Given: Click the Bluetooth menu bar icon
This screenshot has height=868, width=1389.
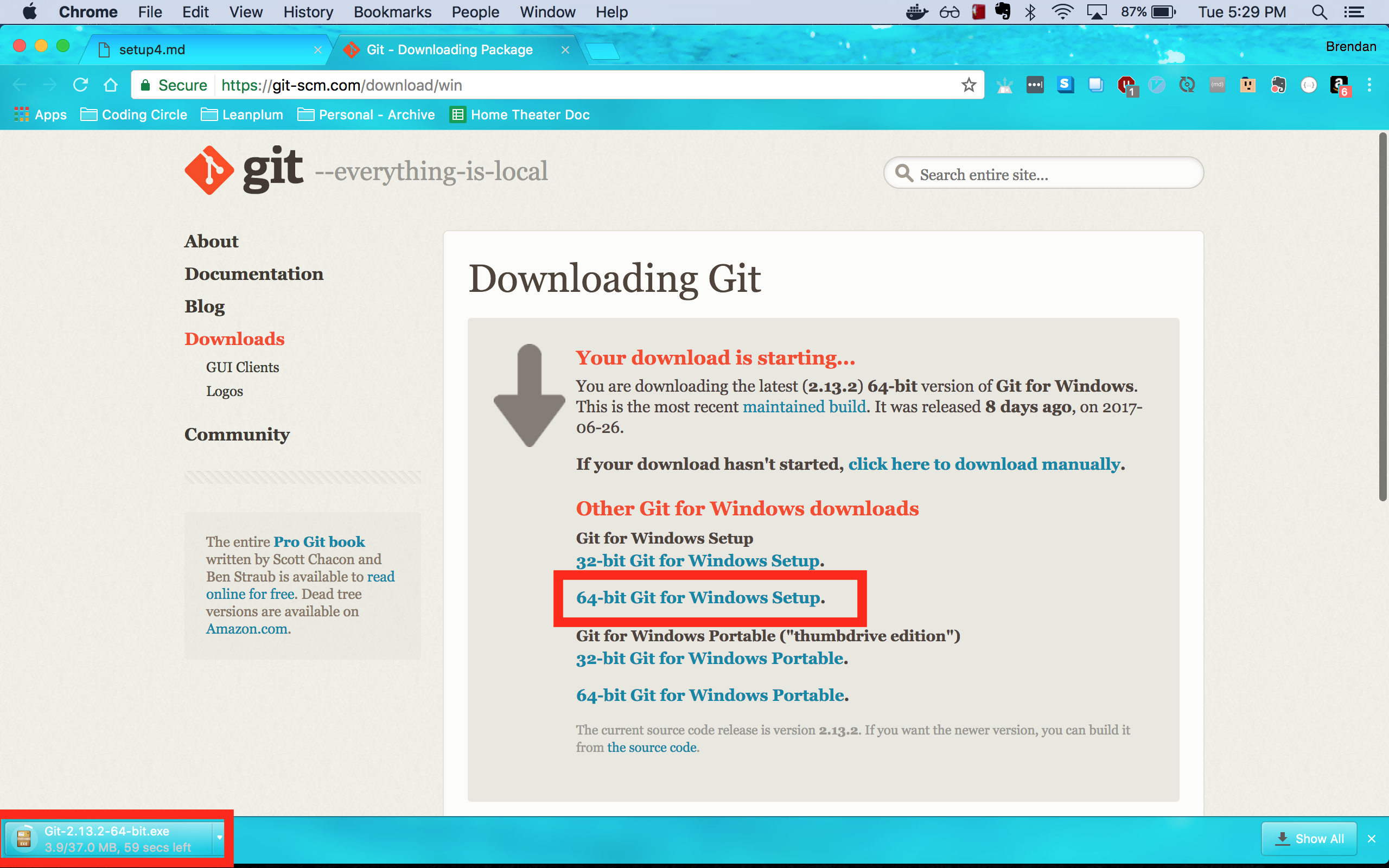Looking at the screenshot, I should pyautogui.click(x=1030, y=12).
